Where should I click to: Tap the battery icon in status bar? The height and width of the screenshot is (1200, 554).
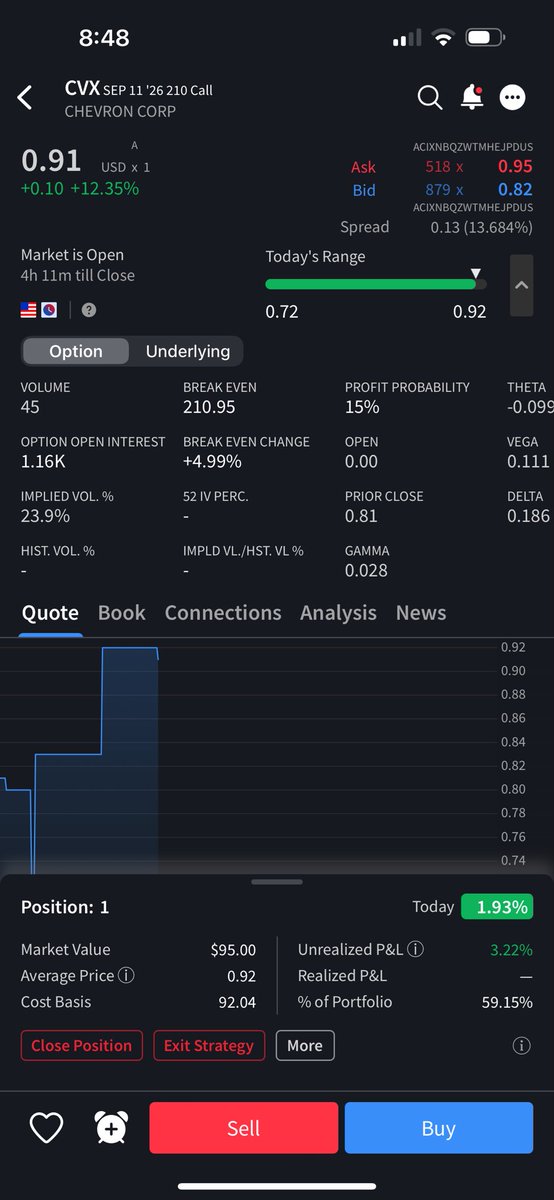tap(485, 38)
